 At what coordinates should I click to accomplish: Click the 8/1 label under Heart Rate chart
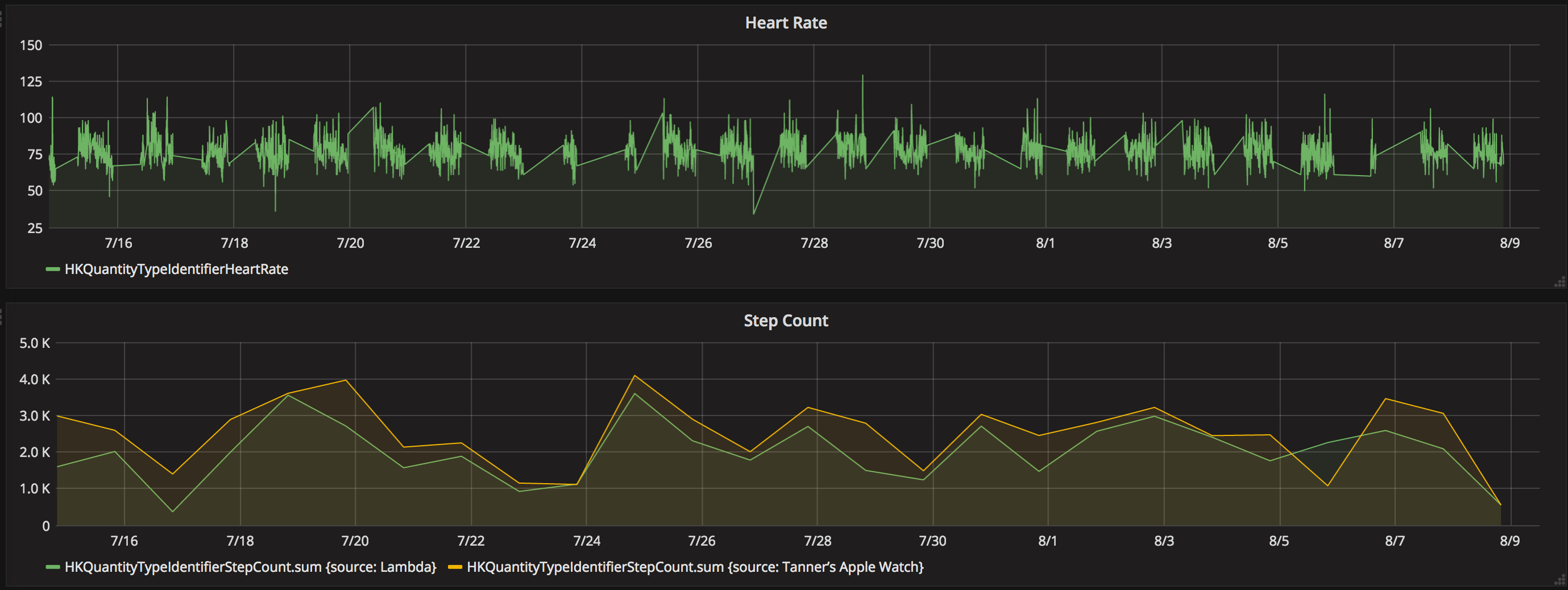pos(1045,243)
